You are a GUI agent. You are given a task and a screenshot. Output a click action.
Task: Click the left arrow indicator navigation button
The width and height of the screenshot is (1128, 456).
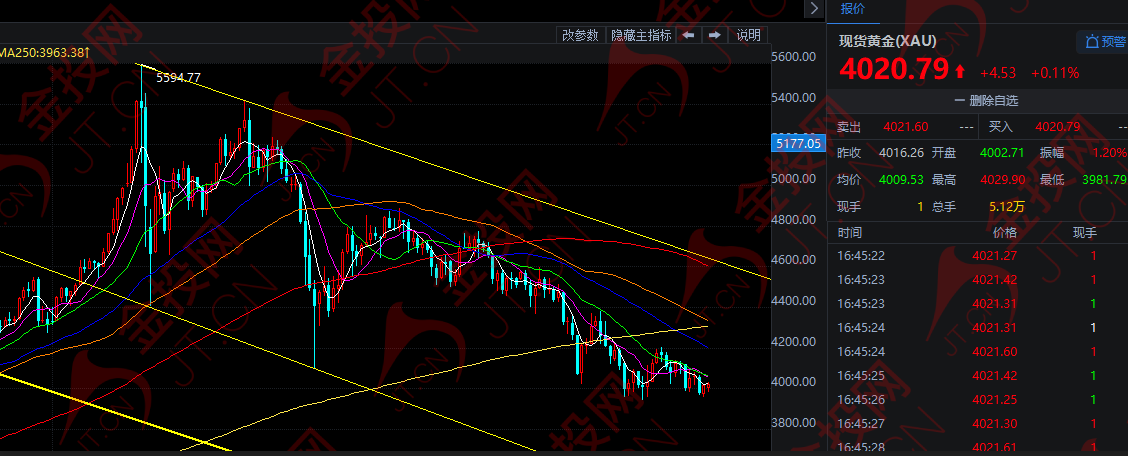tap(688, 35)
